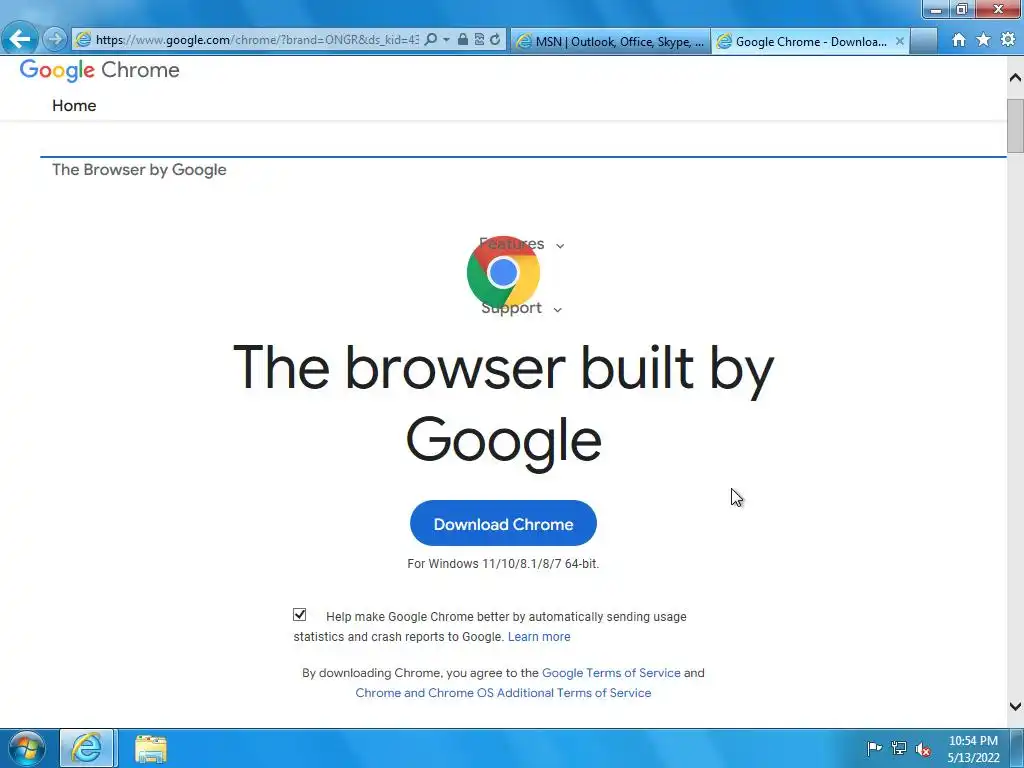Click the 'For Windows 11/10/8.1/8/7 64-bit.' text
1024x768 pixels.
click(503, 564)
